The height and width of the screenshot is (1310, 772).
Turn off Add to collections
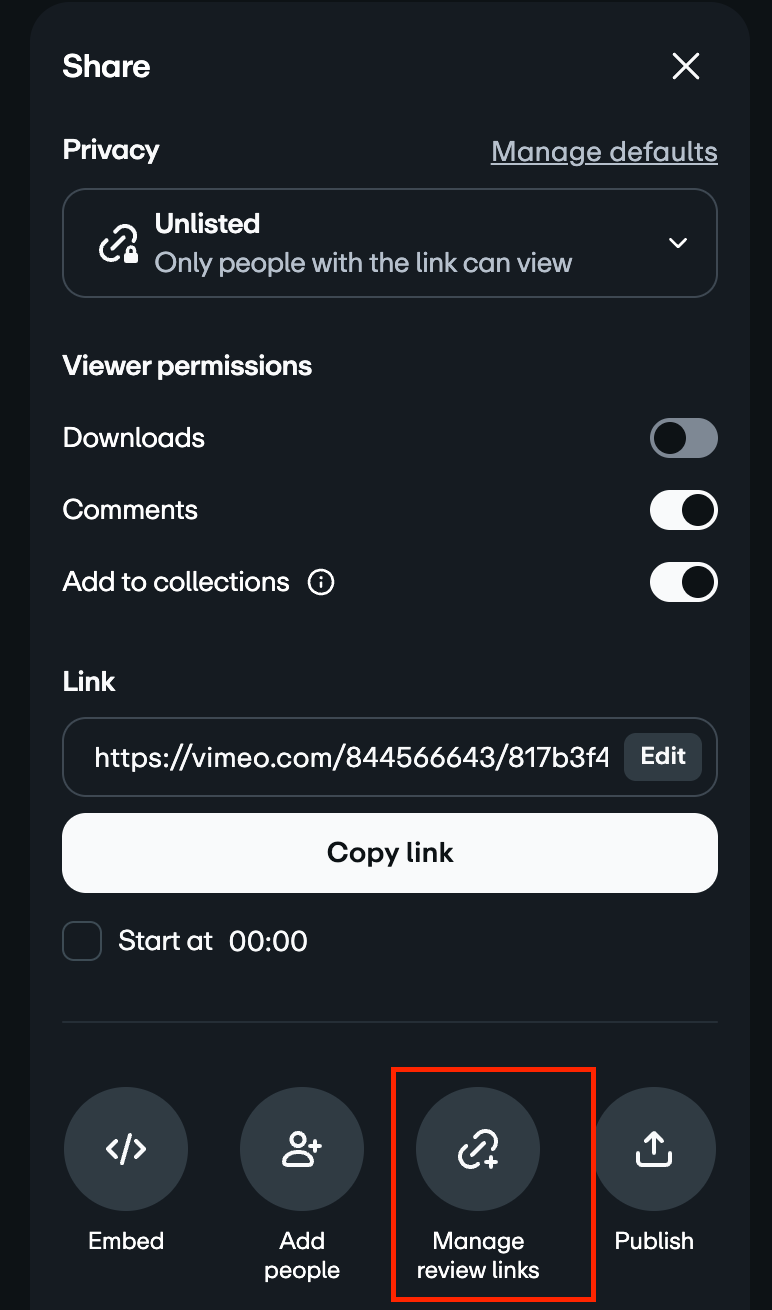pyautogui.click(x=684, y=582)
